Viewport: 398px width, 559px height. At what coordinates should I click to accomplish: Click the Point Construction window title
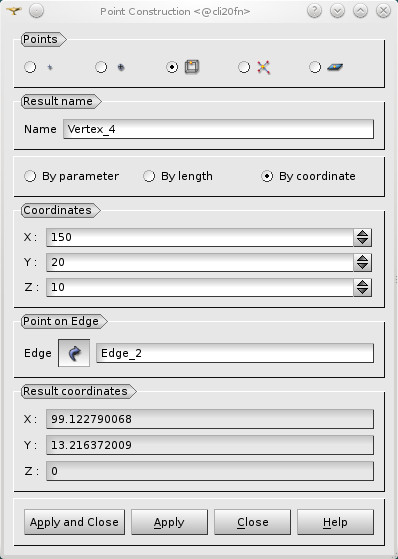[x=175, y=11]
